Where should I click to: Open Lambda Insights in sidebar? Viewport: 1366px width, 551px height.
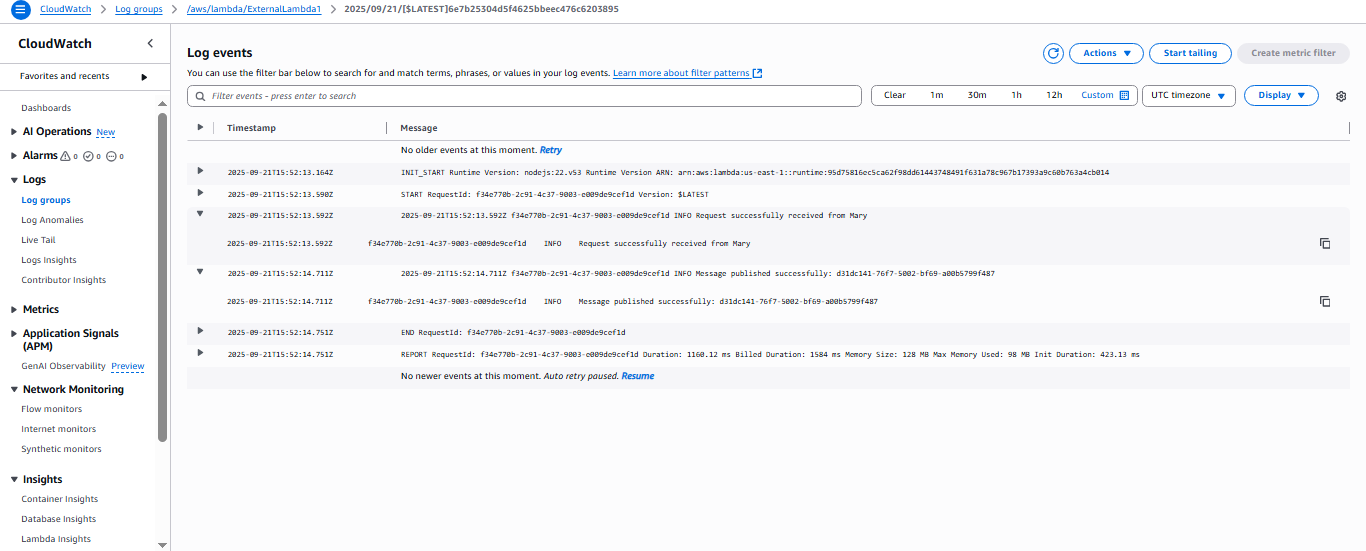(x=56, y=539)
